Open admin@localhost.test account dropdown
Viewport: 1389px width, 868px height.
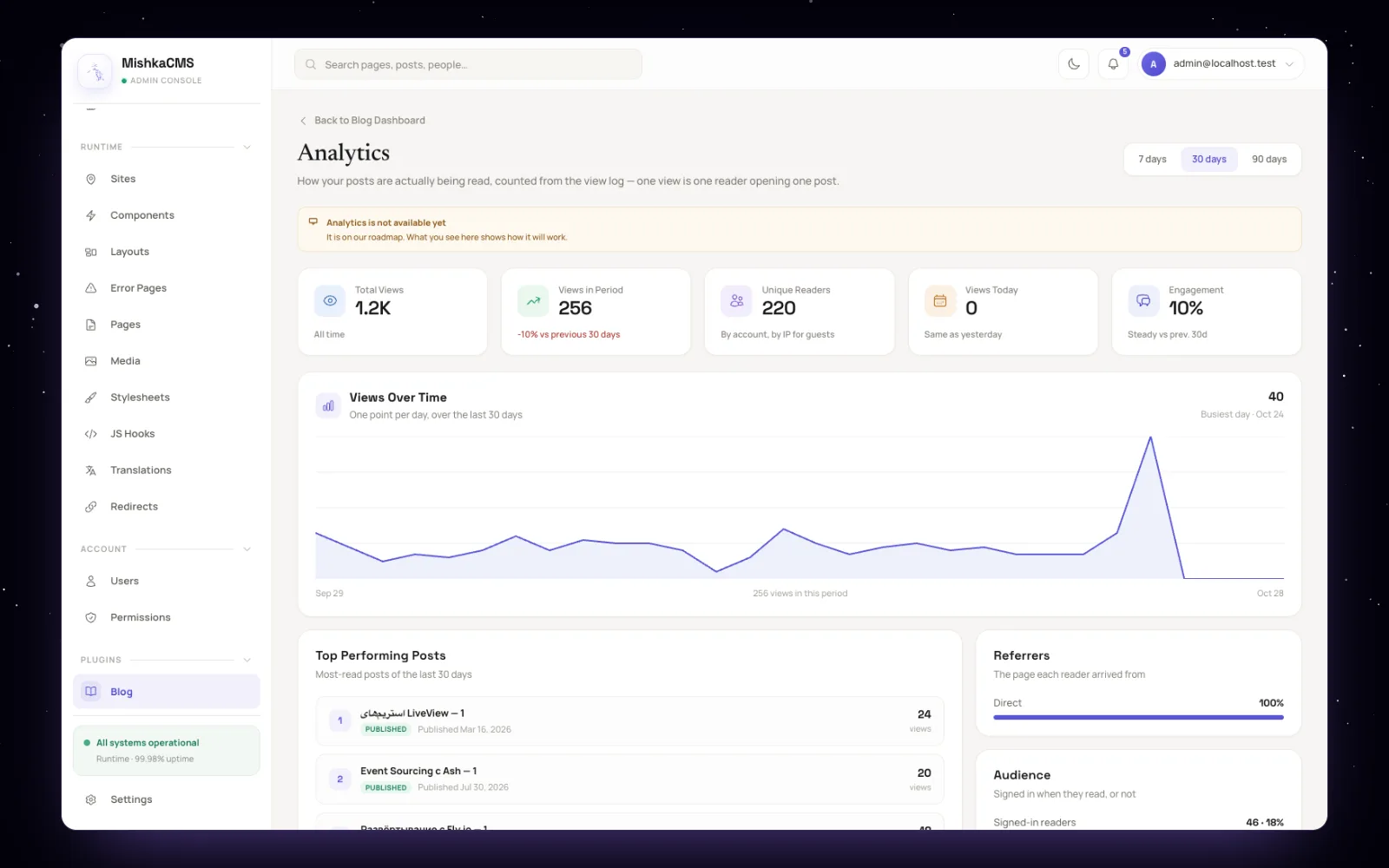pyautogui.click(x=1222, y=64)
